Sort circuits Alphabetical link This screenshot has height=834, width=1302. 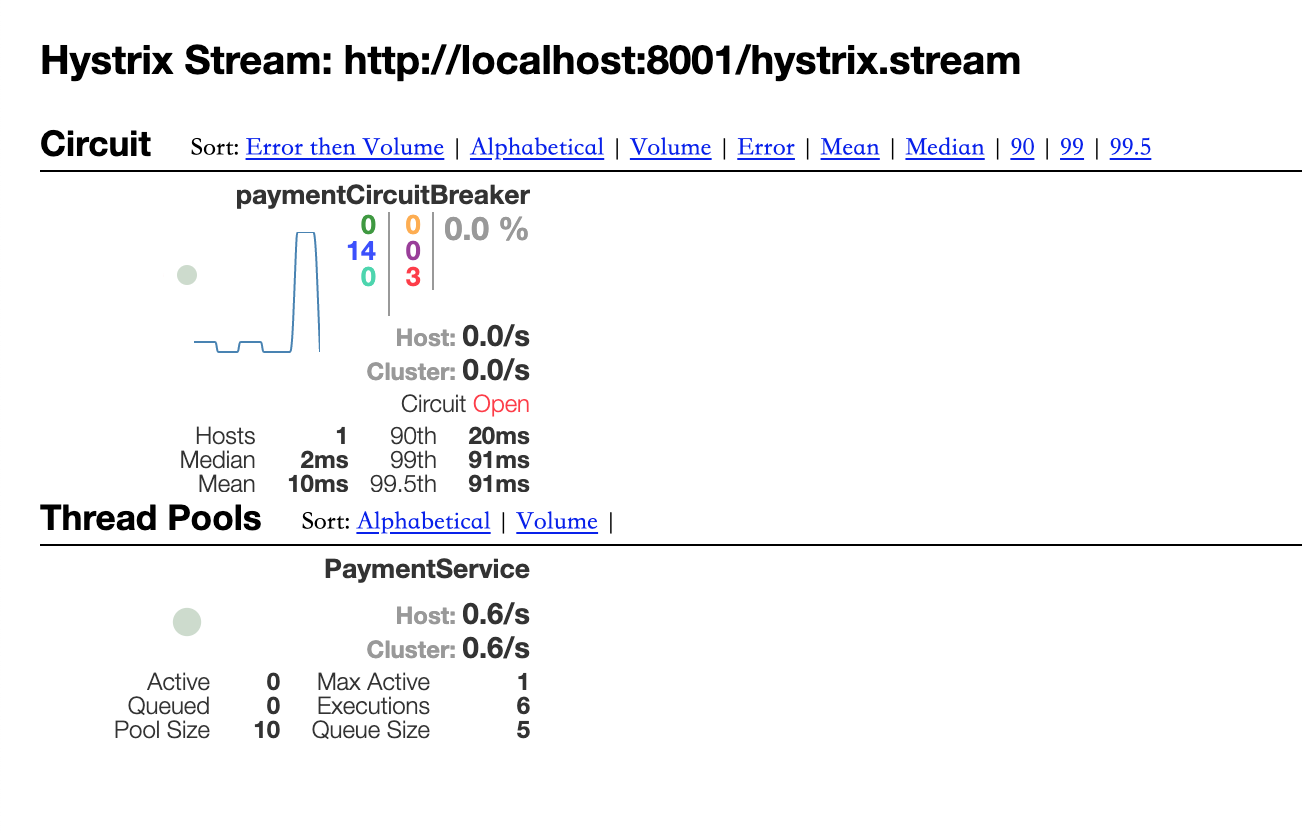[x=537, y=148]
